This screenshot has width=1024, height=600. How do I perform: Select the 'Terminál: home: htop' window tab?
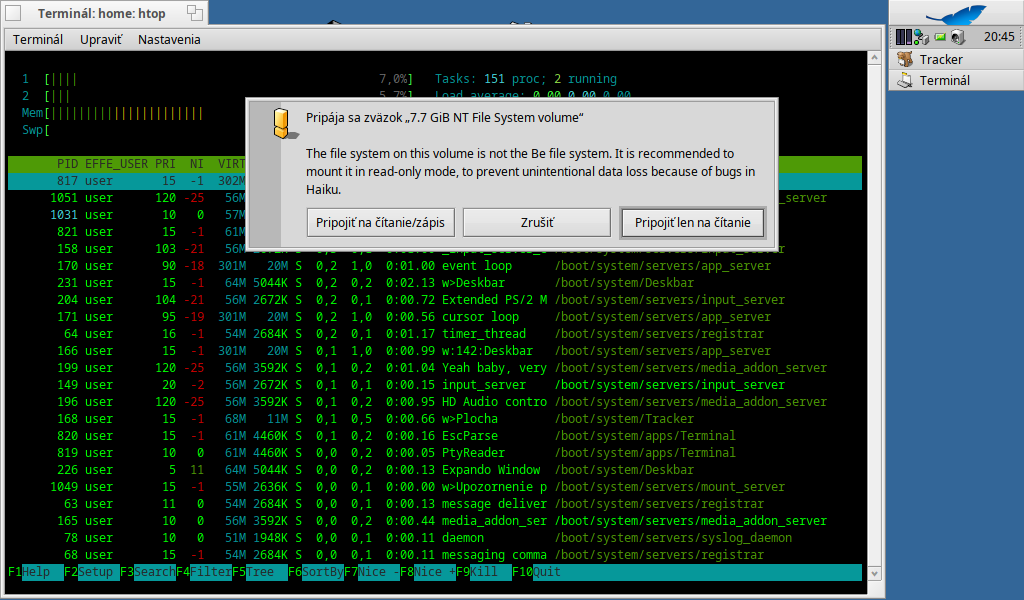tap(104, 13)
